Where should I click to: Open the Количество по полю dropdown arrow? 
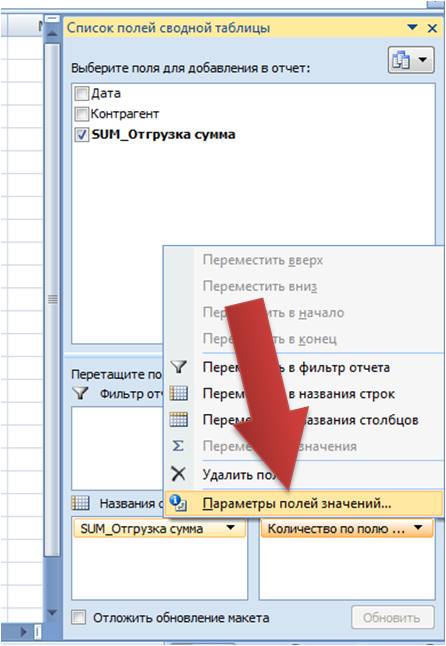pos(418,528)
